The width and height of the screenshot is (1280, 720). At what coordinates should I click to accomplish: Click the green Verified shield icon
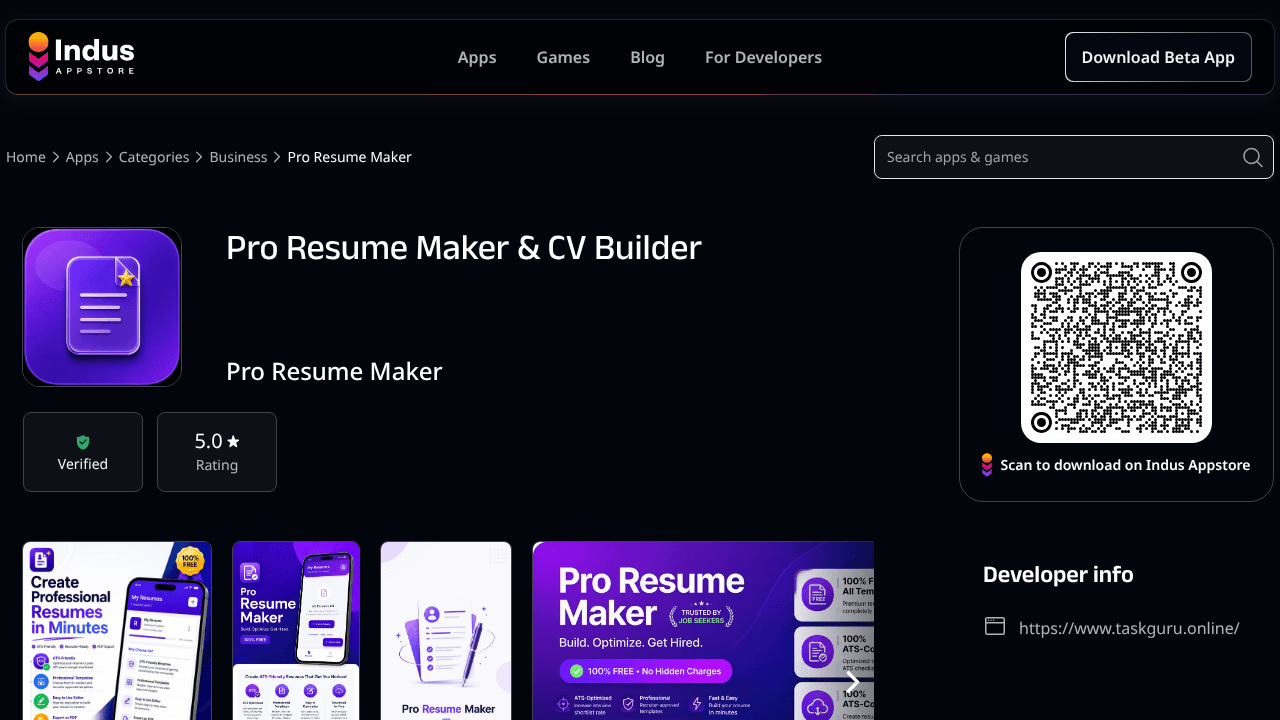(83, 442)
